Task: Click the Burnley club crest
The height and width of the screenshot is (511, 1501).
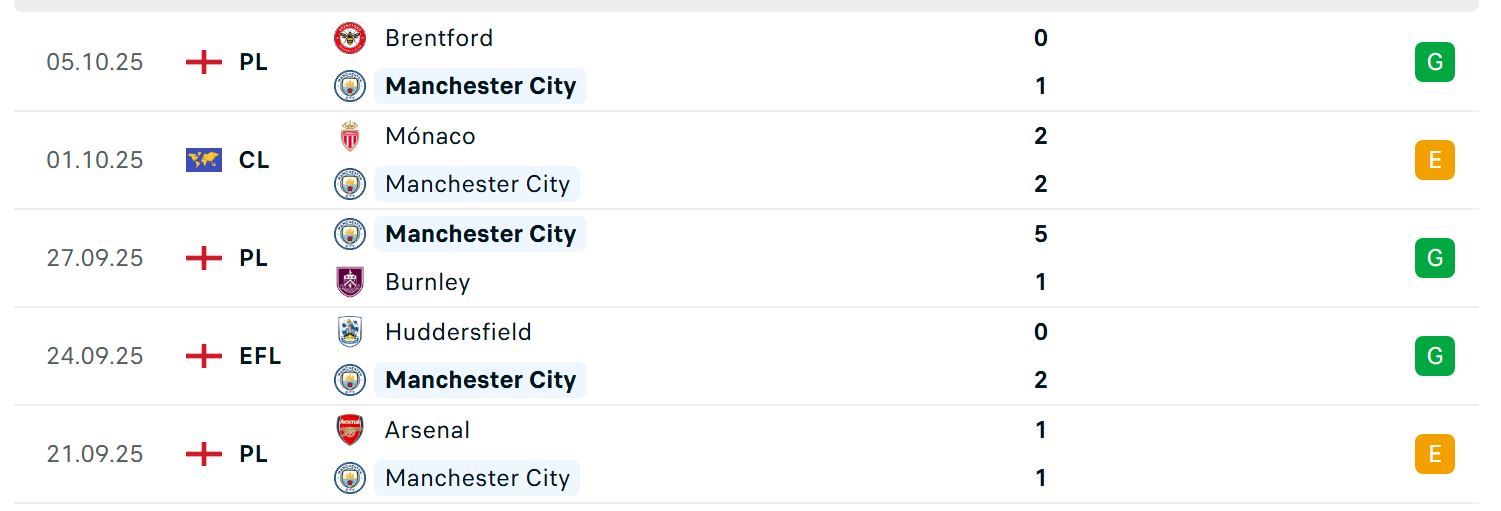Action: pyautogui.click(x=350, y=282)
